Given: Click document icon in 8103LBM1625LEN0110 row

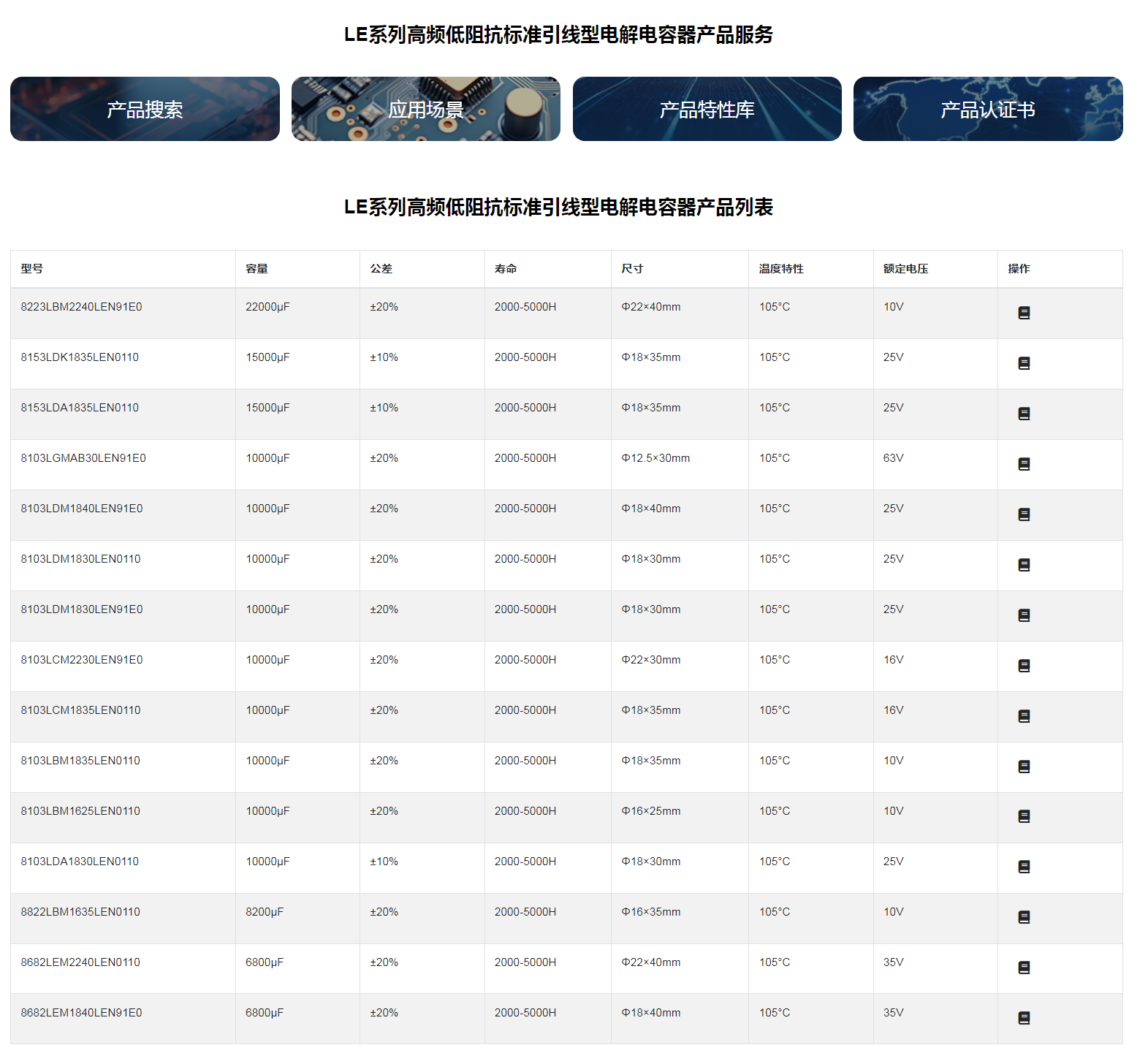Looking at the screenshot, I should (1024, 816).
